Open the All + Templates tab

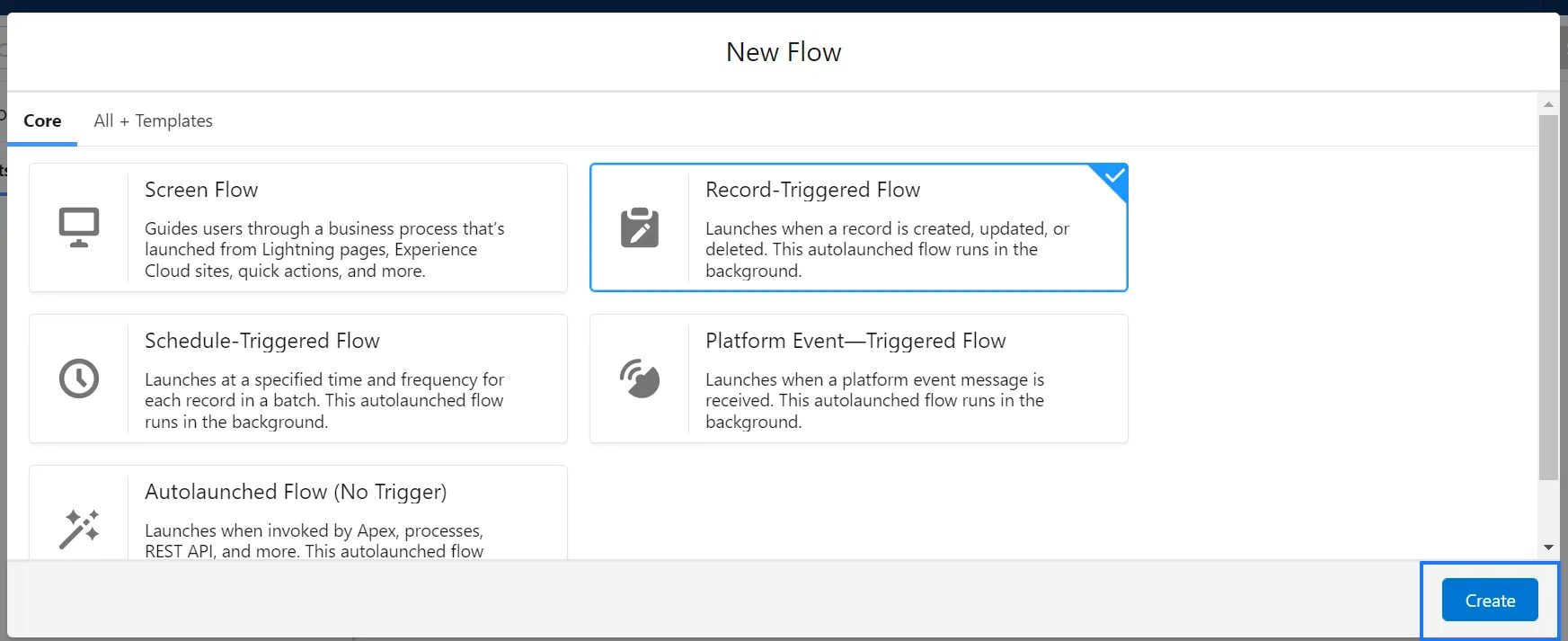(154, 120)
